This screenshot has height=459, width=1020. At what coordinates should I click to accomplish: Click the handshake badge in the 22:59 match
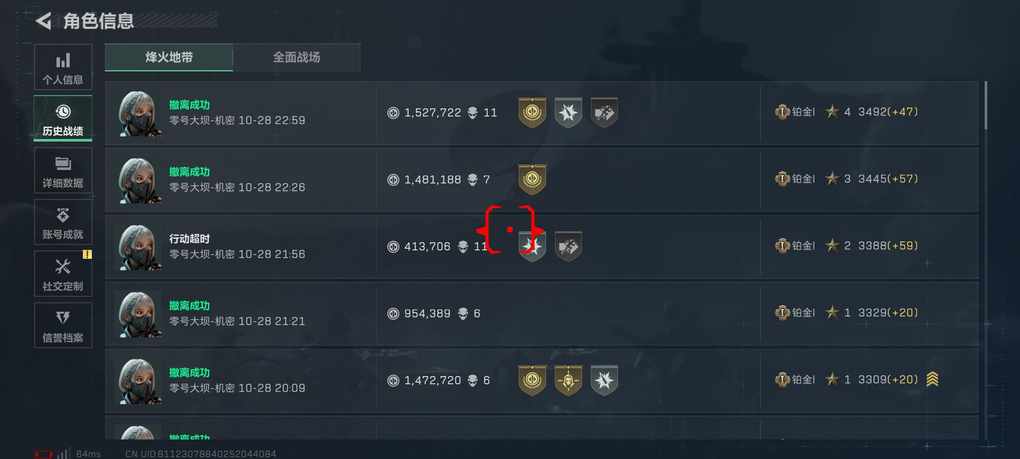(604, 112)
